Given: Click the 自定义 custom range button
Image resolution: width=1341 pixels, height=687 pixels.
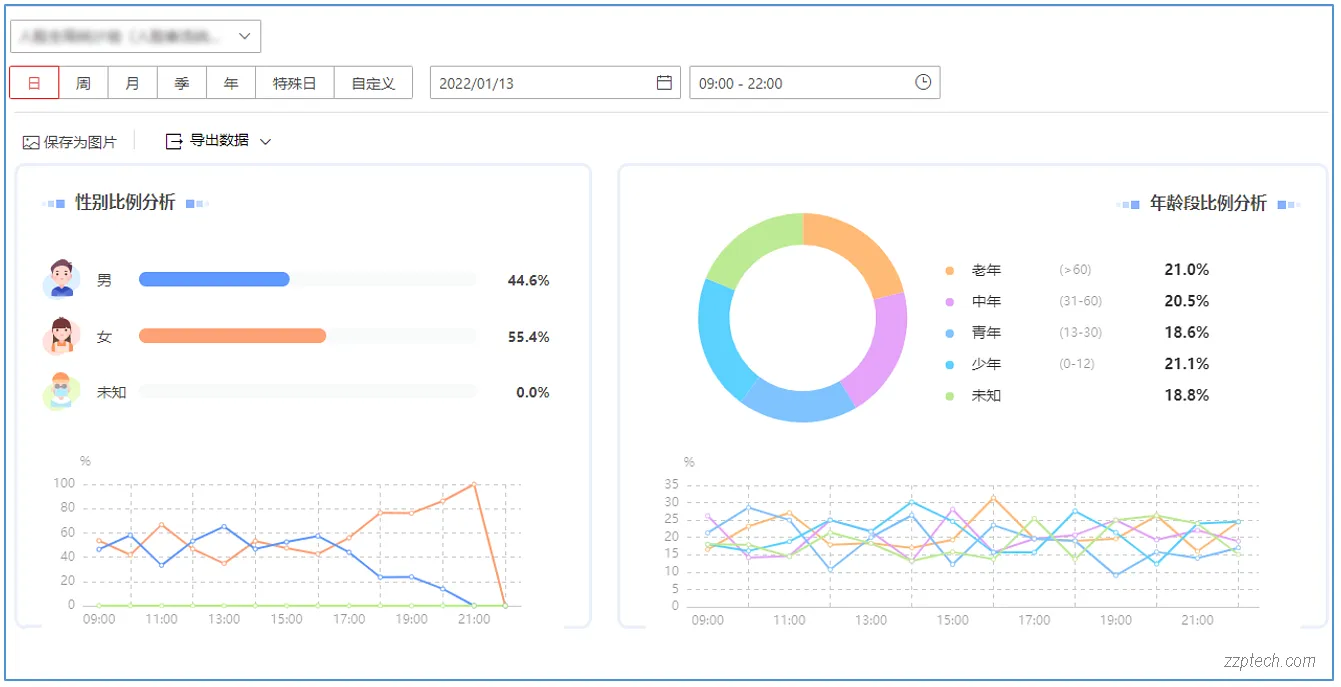Looking at the screenshot, I should (x=373, y=83).
